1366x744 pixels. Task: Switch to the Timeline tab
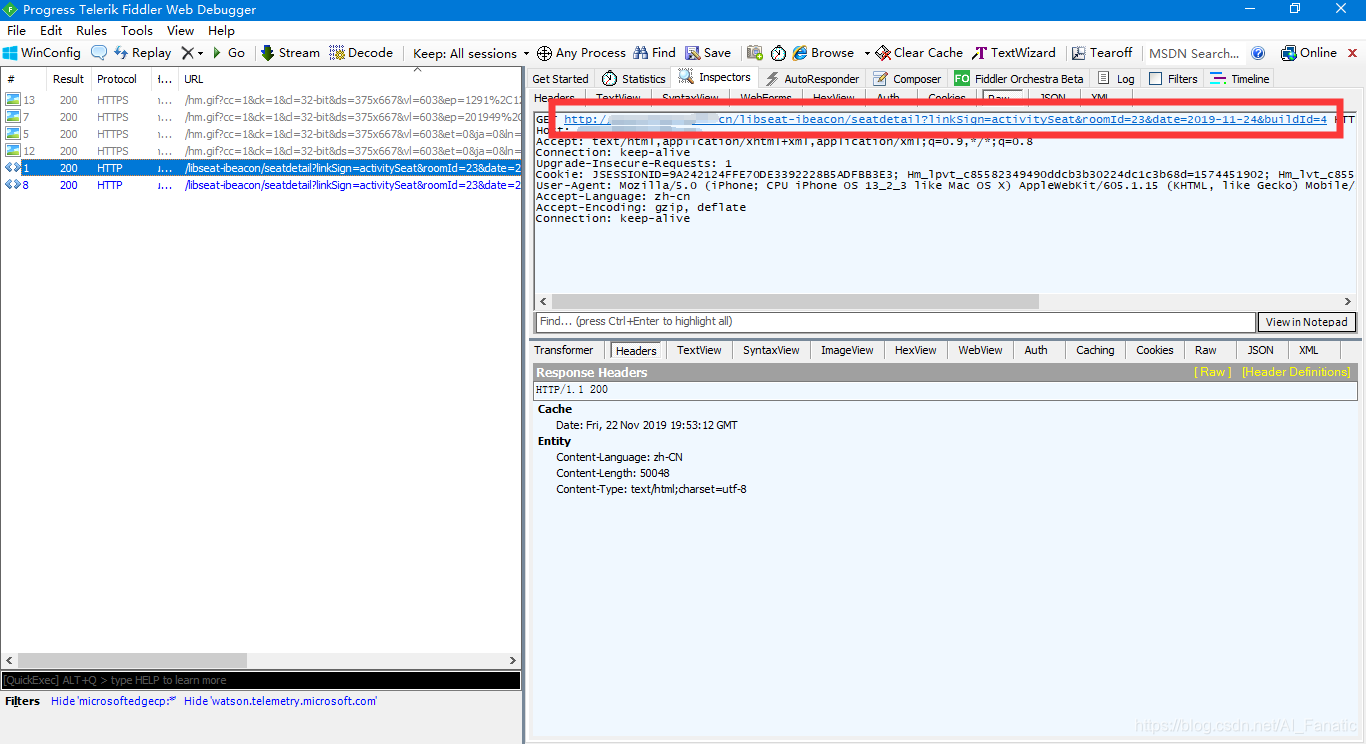click(1239, 78)
